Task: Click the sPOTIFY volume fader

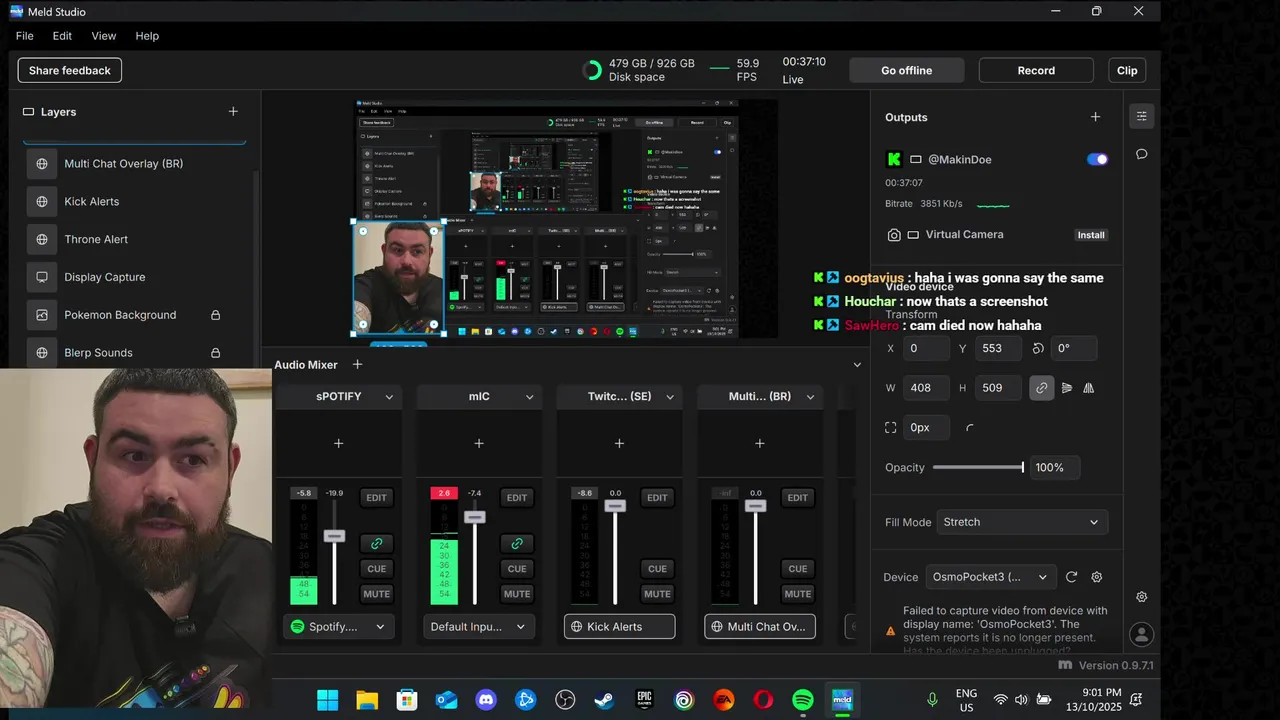Action: [334, 536]
